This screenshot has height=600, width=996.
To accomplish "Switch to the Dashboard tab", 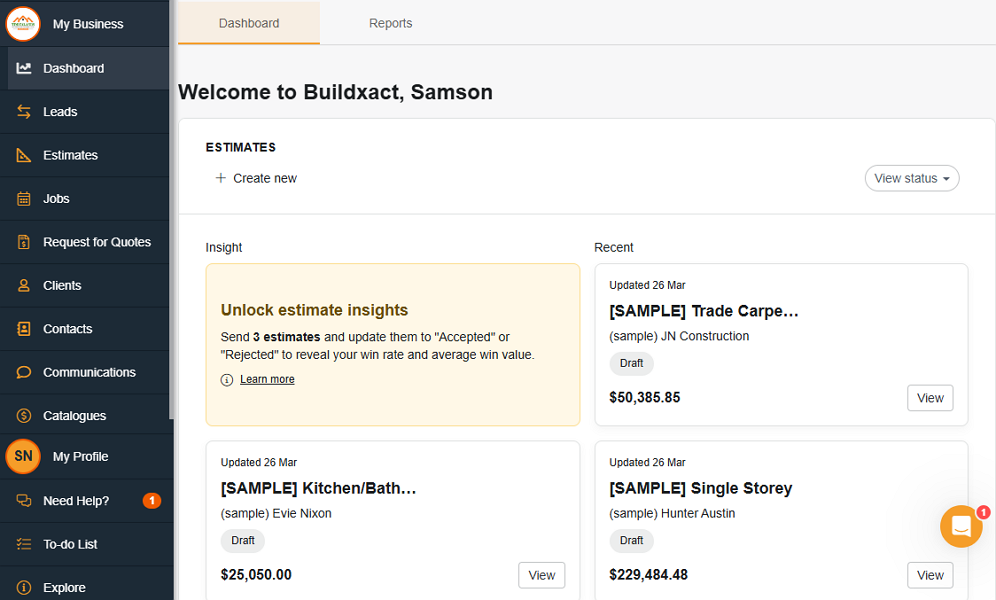I will click(249, 23).
